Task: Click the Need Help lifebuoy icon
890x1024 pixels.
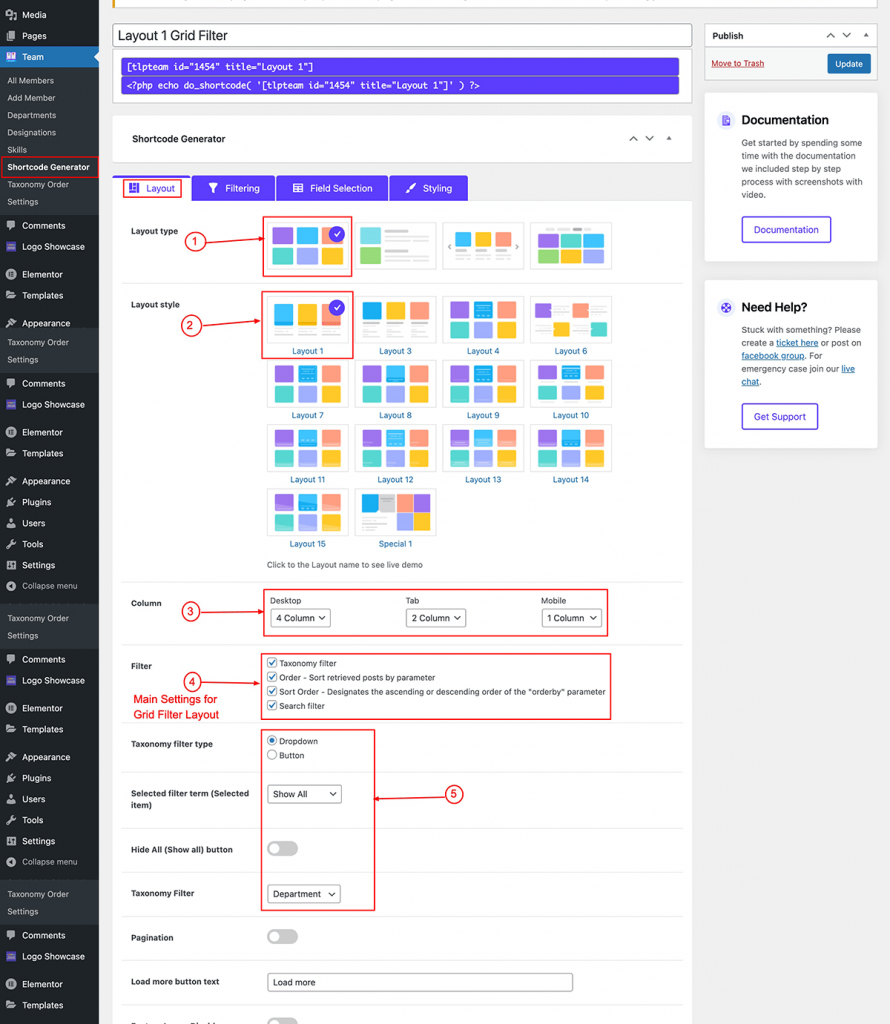Action: coord(726,308)
